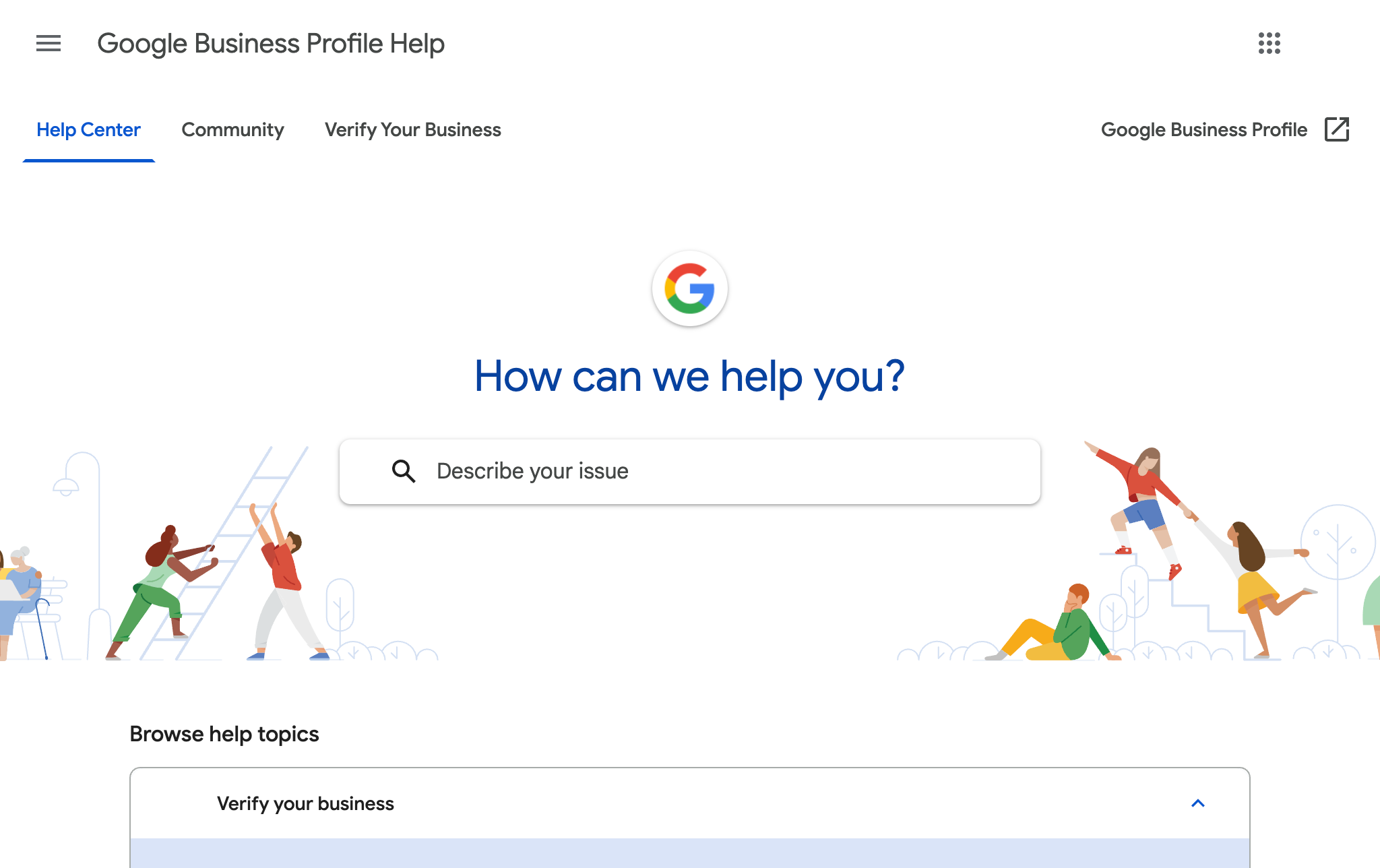Open the Google Business Profile link
Screen dimensions: 1380x868
click(1203, 129)
